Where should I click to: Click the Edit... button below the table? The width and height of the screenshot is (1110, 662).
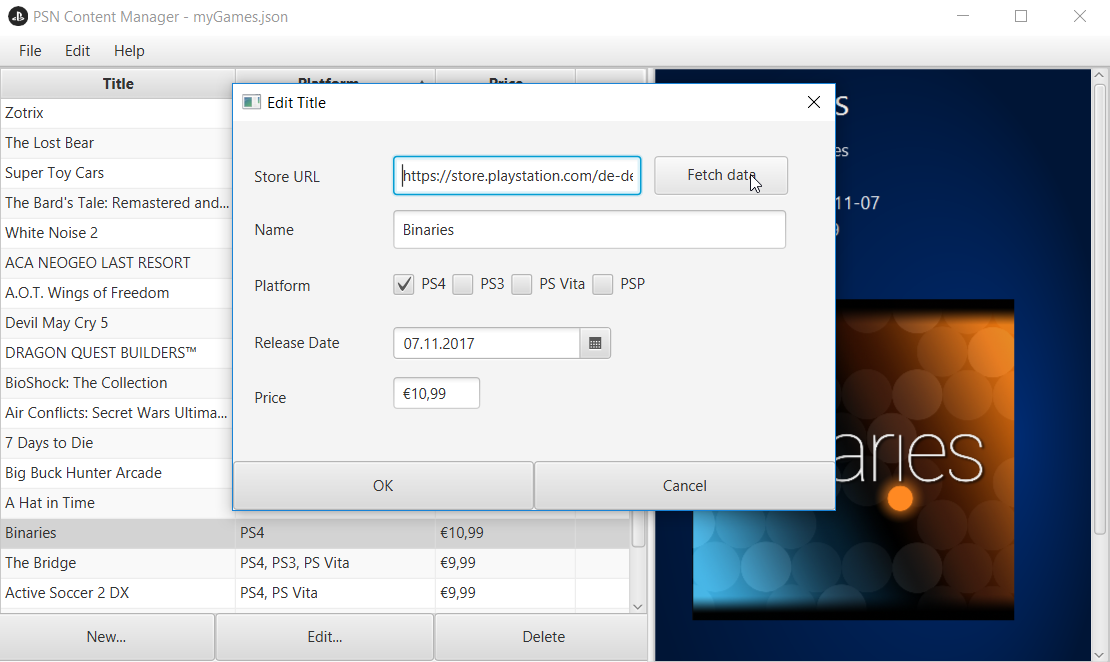pos(324,637)
